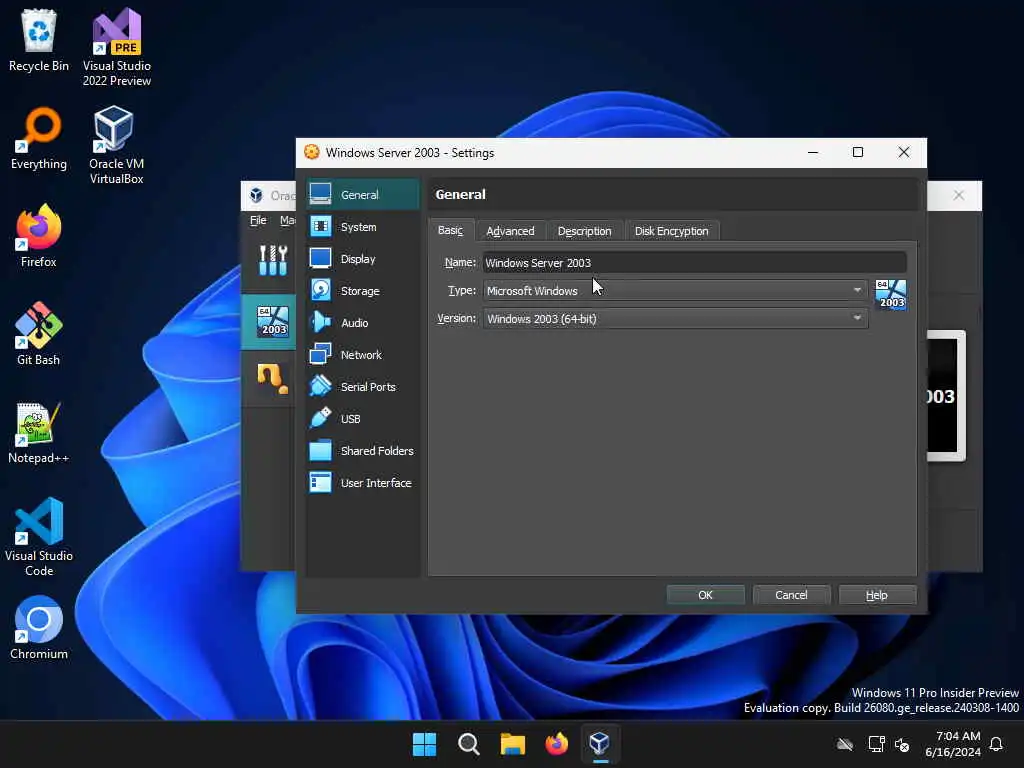This screenshot has height=768, width=1024.
Task: Open Oracle VM VirtualBox desktop shortcut
Action: coord(116,145)
